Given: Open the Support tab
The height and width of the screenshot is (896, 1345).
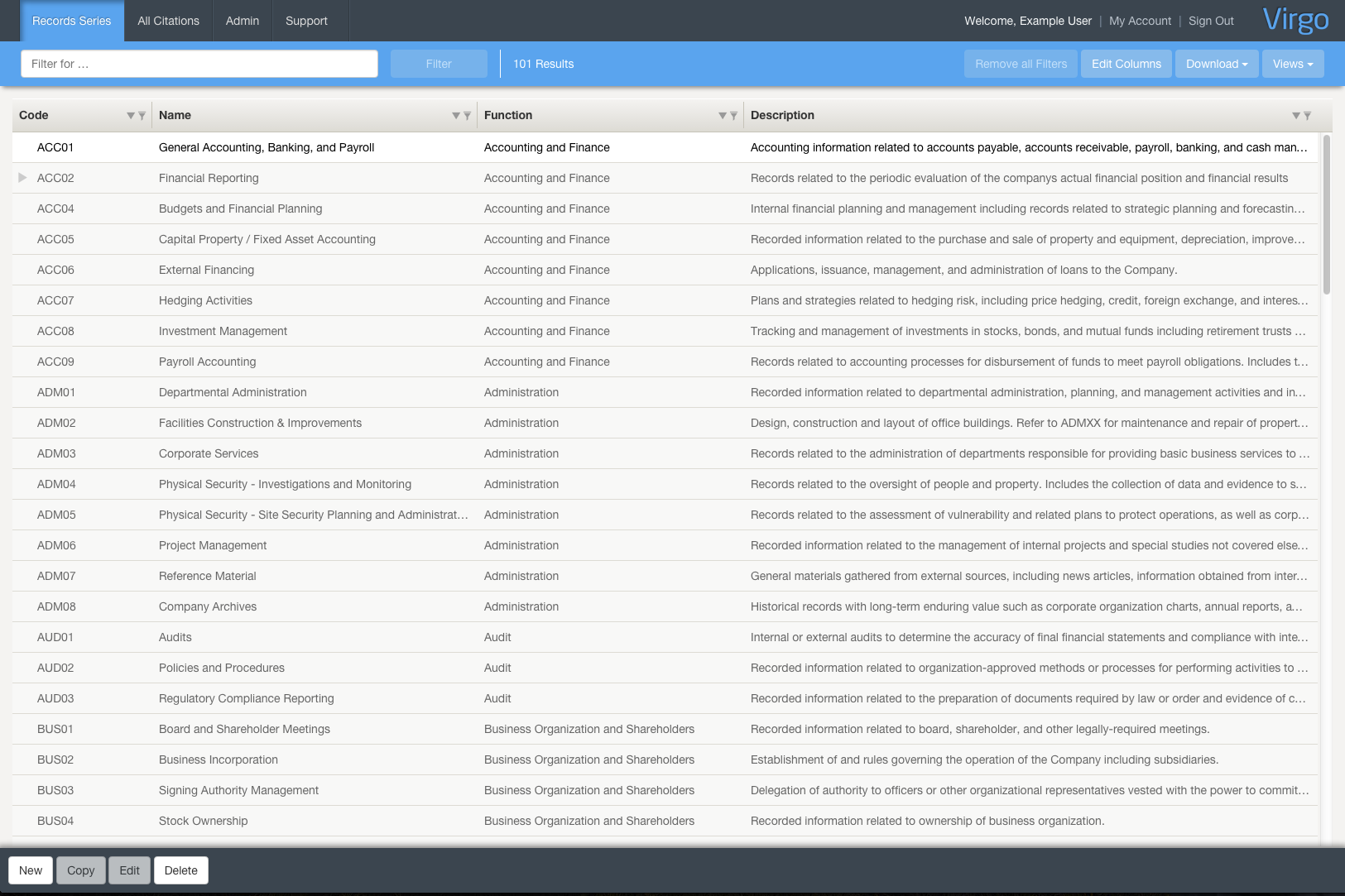Looking at the screenshot, I should coord(306,21).
